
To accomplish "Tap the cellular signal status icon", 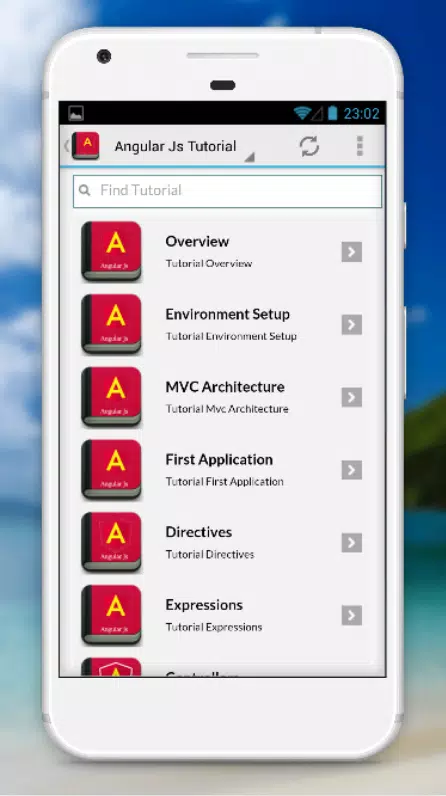I will [318, 114].
